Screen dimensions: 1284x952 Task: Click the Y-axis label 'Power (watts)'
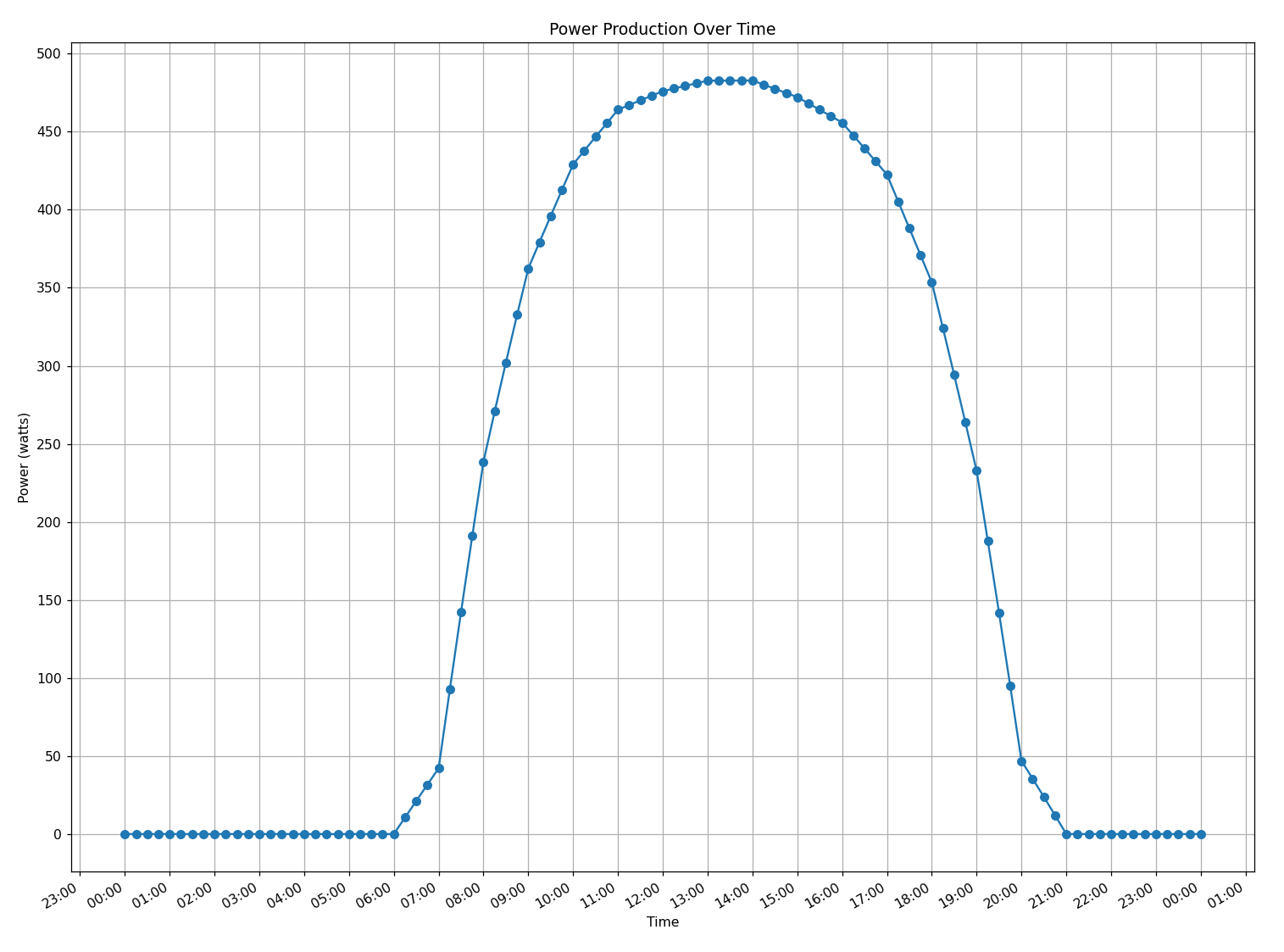23,459
